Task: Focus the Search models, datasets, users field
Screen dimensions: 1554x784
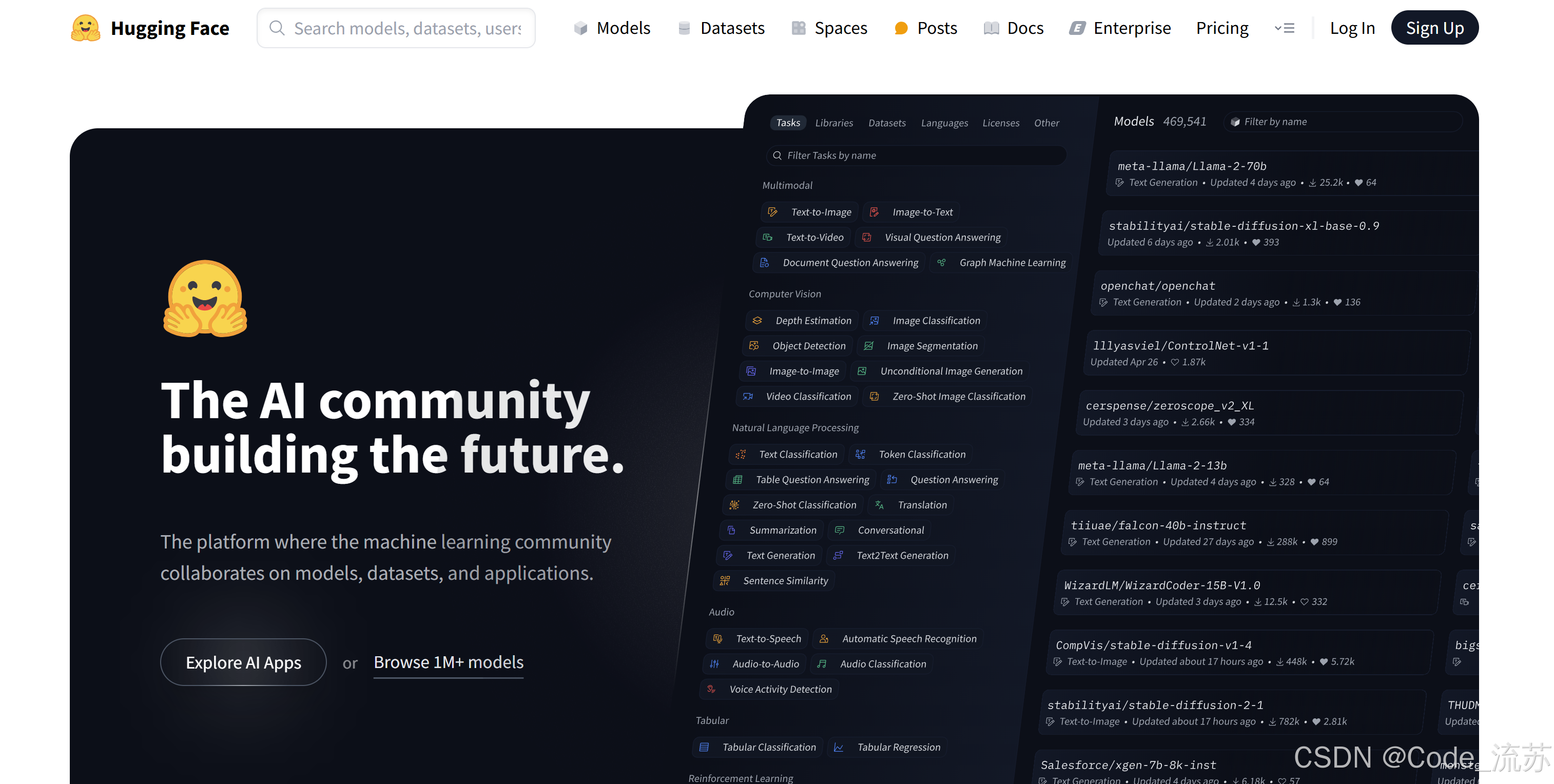Action: coord(407,28)
